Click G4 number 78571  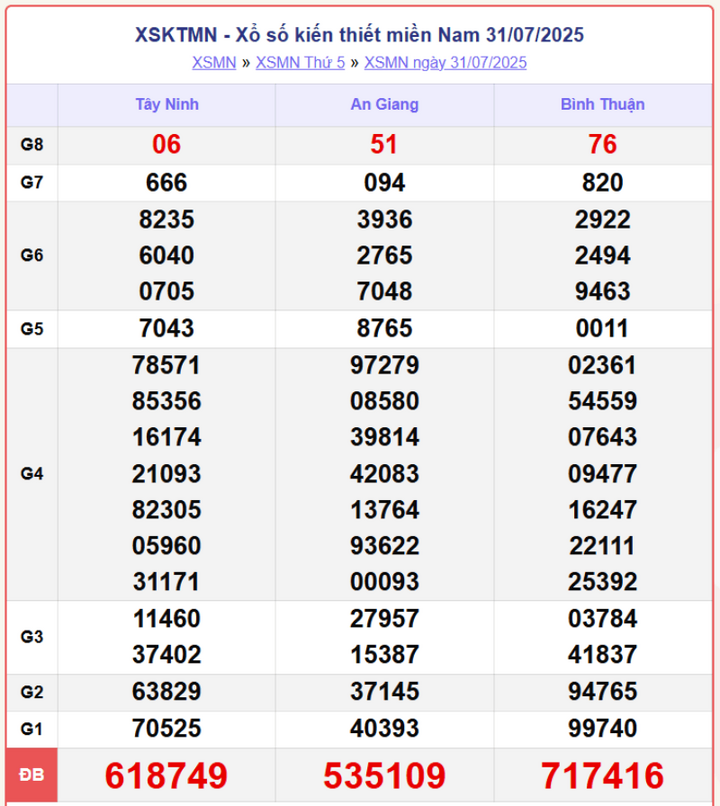(x=167, y=365)
